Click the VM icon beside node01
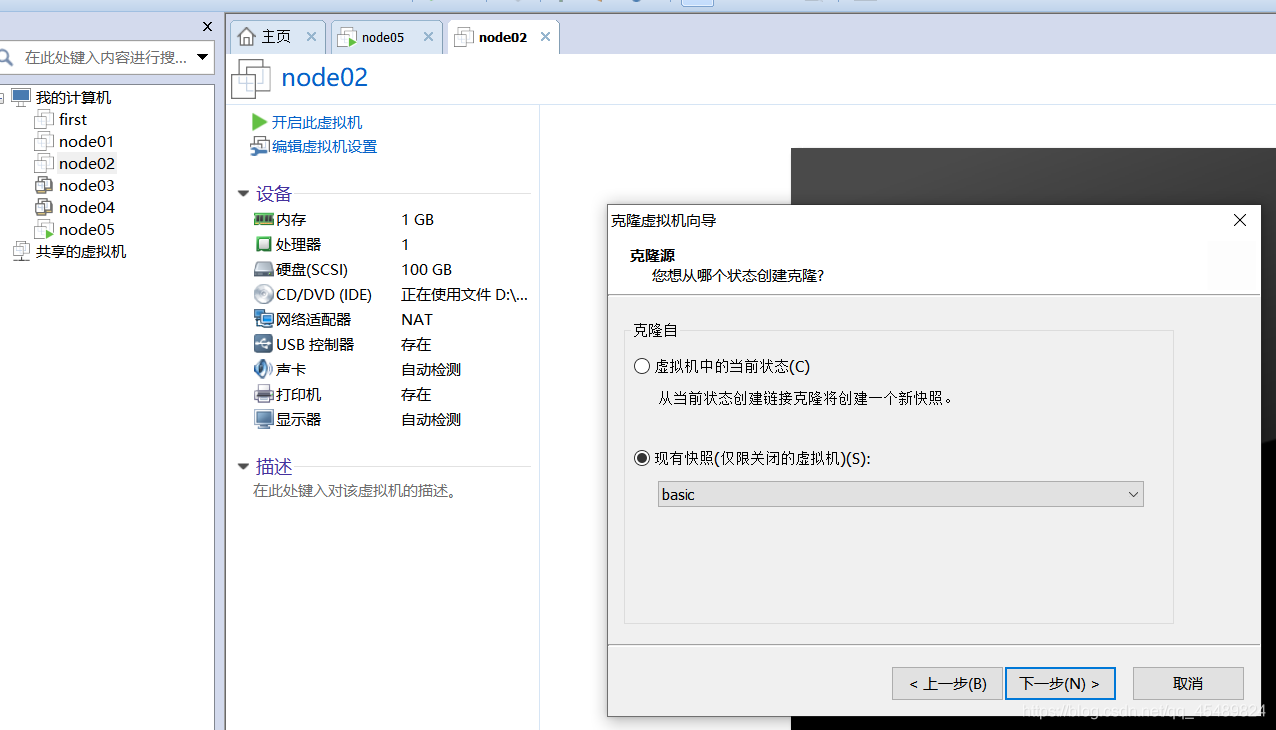 point(44,141)
